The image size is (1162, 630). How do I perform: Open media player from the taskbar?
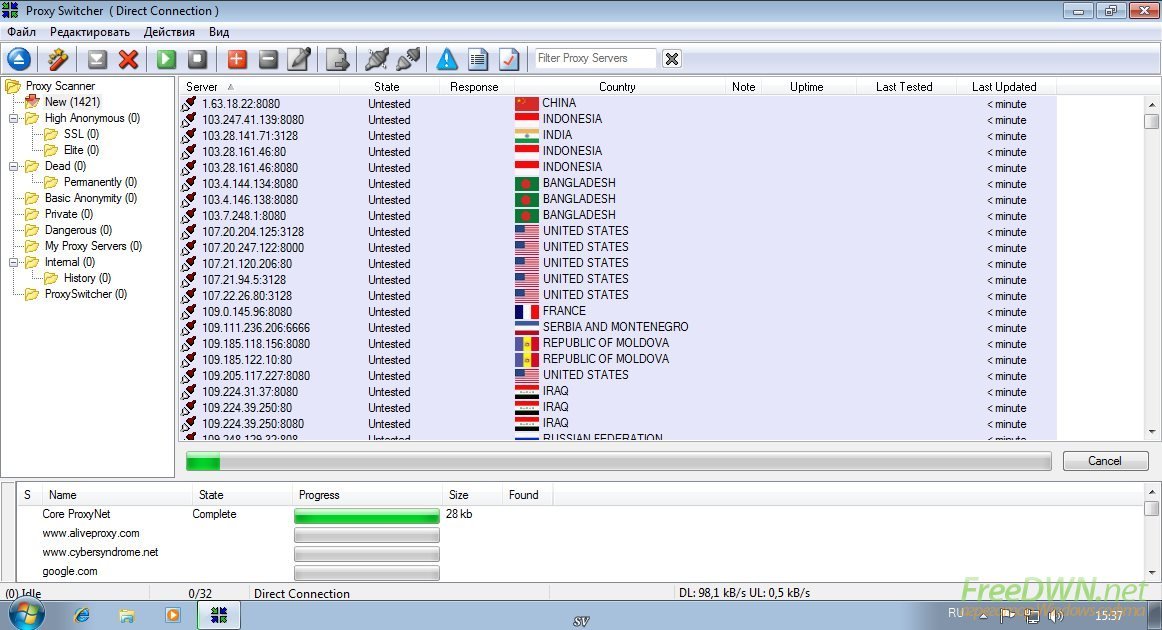point(173,615)
